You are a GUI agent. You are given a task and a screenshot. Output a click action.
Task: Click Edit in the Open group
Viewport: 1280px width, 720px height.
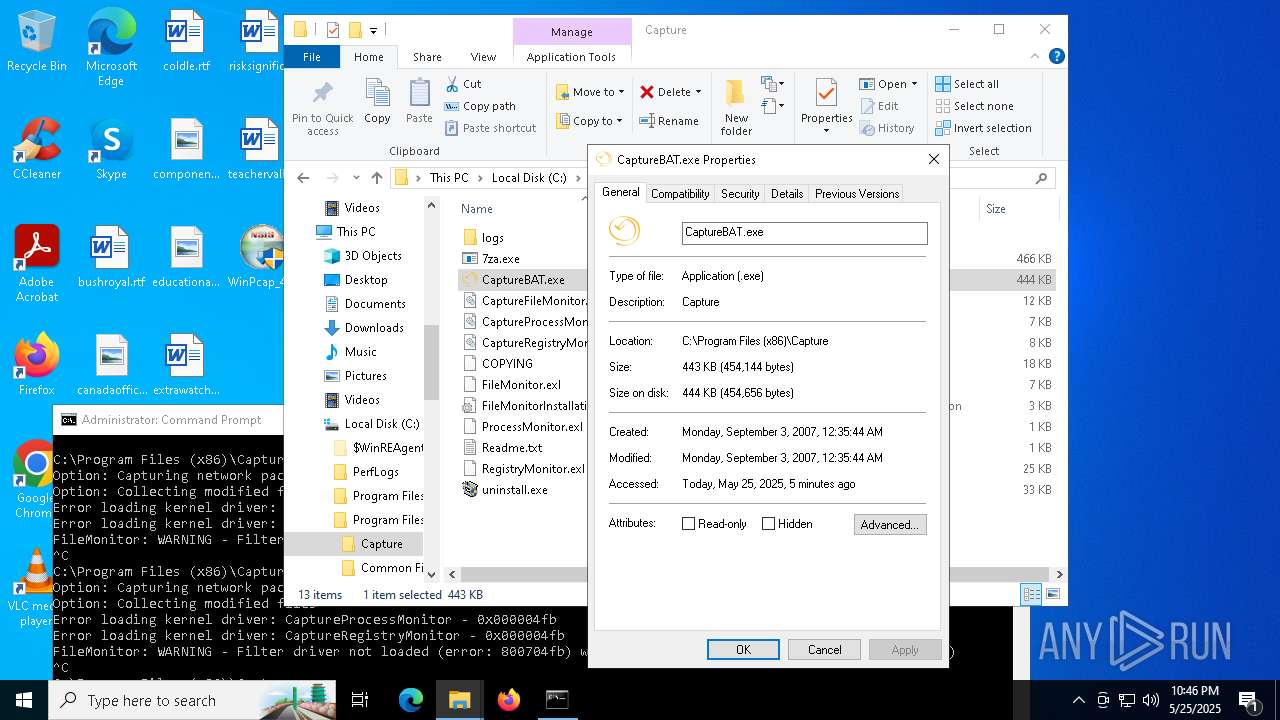(878, 106)
